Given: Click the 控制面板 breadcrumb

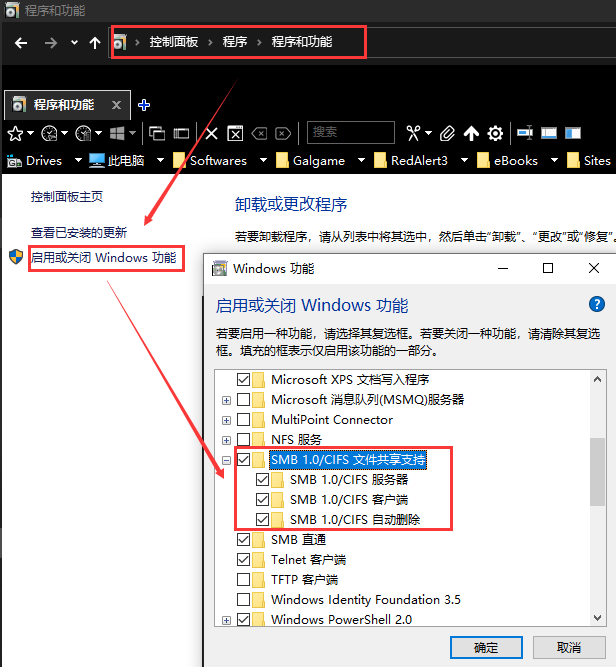Looking at the screenshot, I should pos(174,42).
